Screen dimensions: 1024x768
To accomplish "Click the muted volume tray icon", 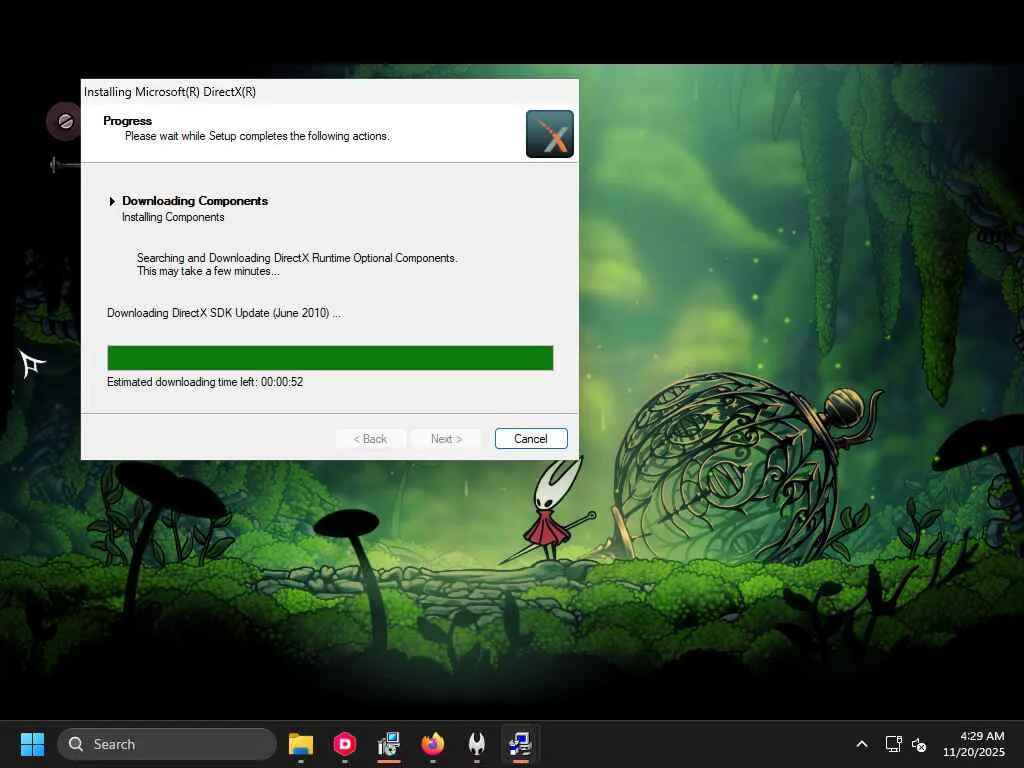I will [919, 744].
